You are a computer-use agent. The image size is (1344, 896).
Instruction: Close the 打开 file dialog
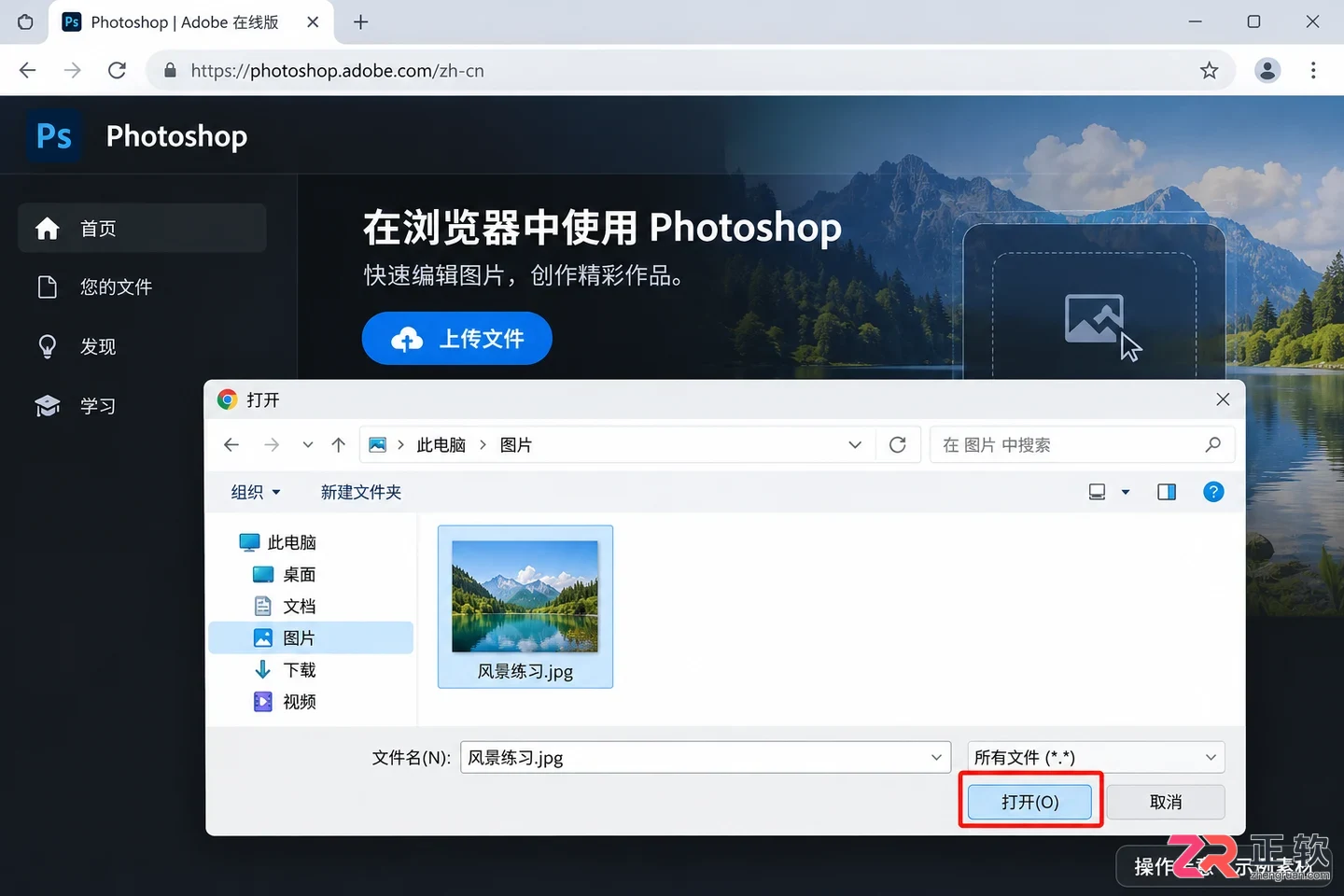tap(1223, 399)
